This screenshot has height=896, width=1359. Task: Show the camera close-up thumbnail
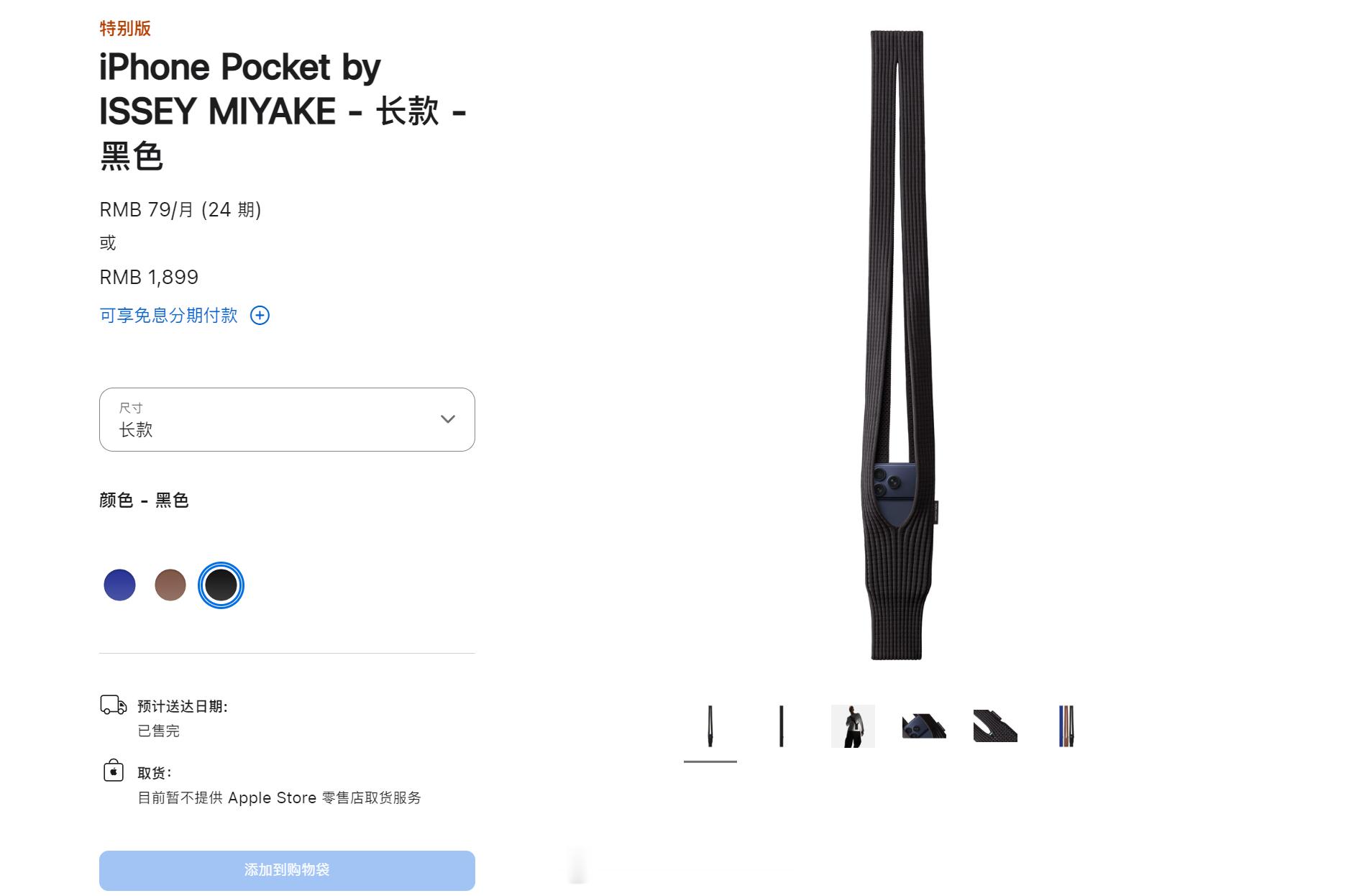924,726
